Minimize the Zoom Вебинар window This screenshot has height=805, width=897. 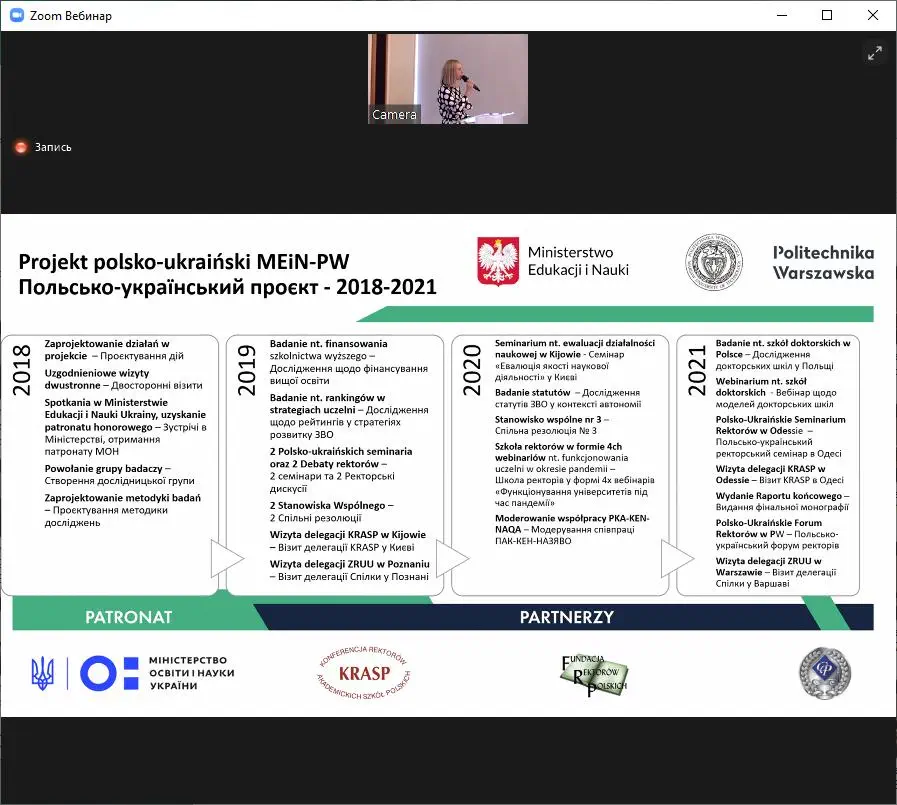[782, 15]
